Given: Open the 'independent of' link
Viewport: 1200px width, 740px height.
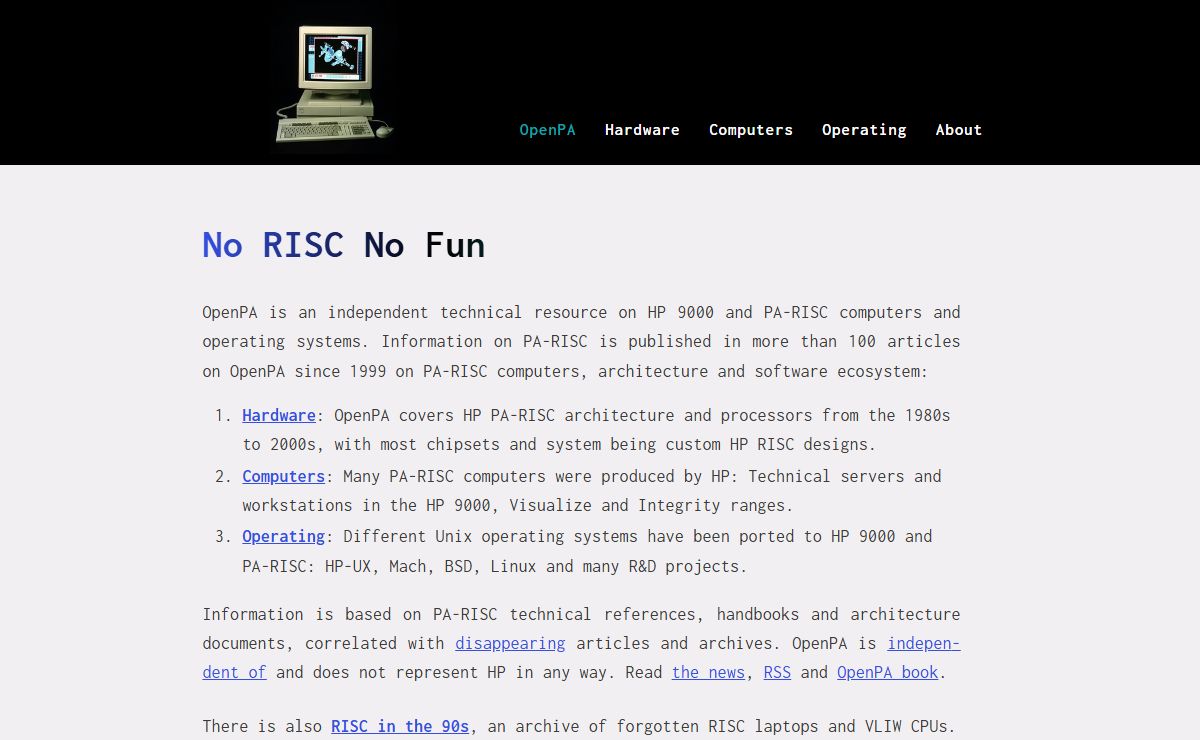Looking at the screenshot, I should 924,643.
